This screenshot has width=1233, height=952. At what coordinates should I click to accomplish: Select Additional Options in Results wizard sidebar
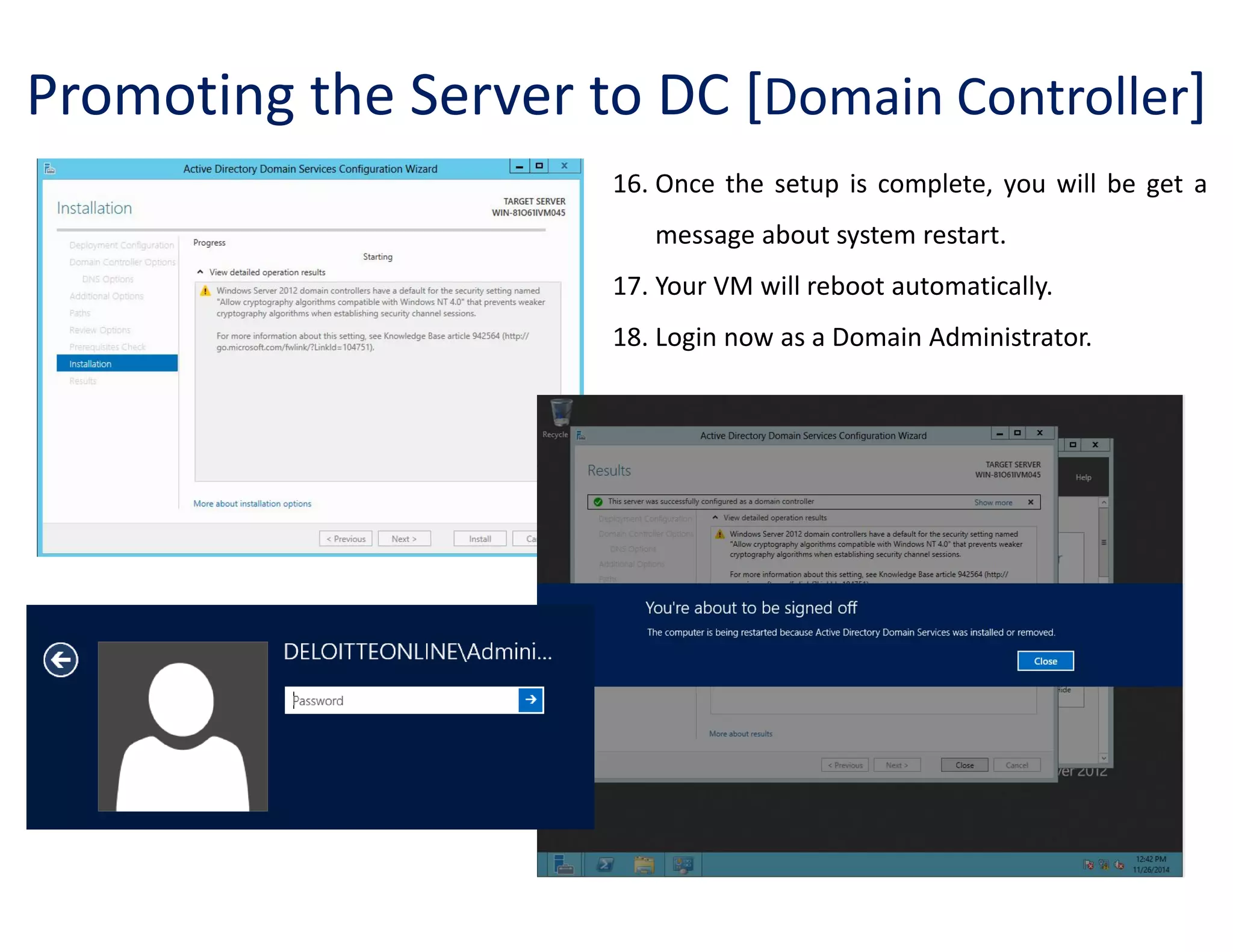(632, 564)
